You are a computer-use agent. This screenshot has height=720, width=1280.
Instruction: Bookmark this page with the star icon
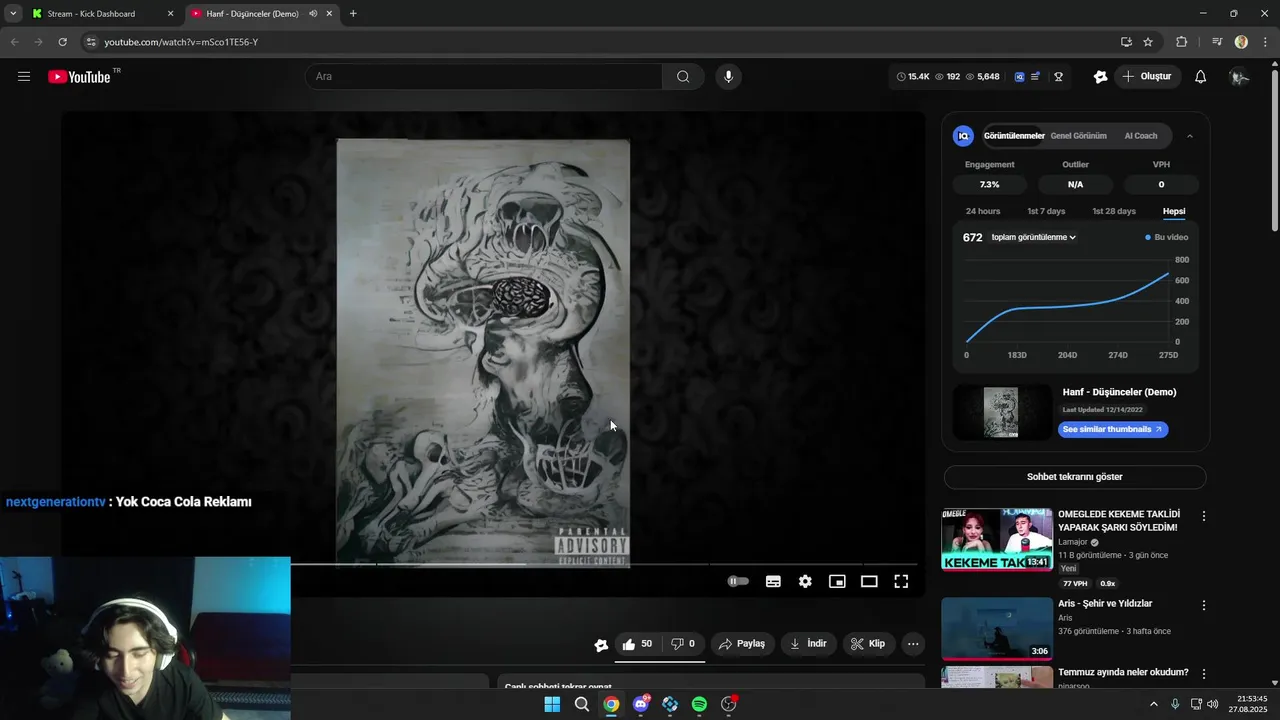[1148, 42]
